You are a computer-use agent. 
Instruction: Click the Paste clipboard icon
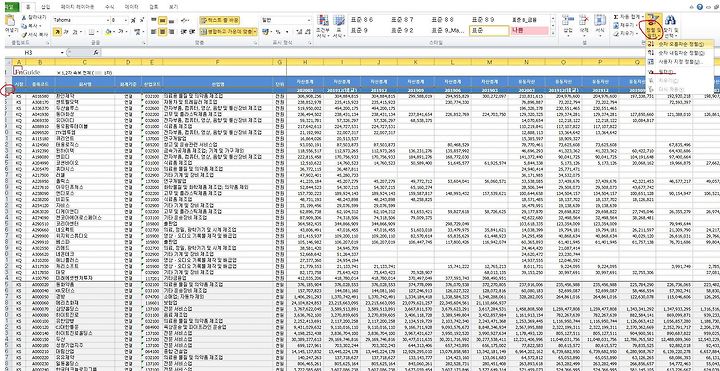coord(10,21)
